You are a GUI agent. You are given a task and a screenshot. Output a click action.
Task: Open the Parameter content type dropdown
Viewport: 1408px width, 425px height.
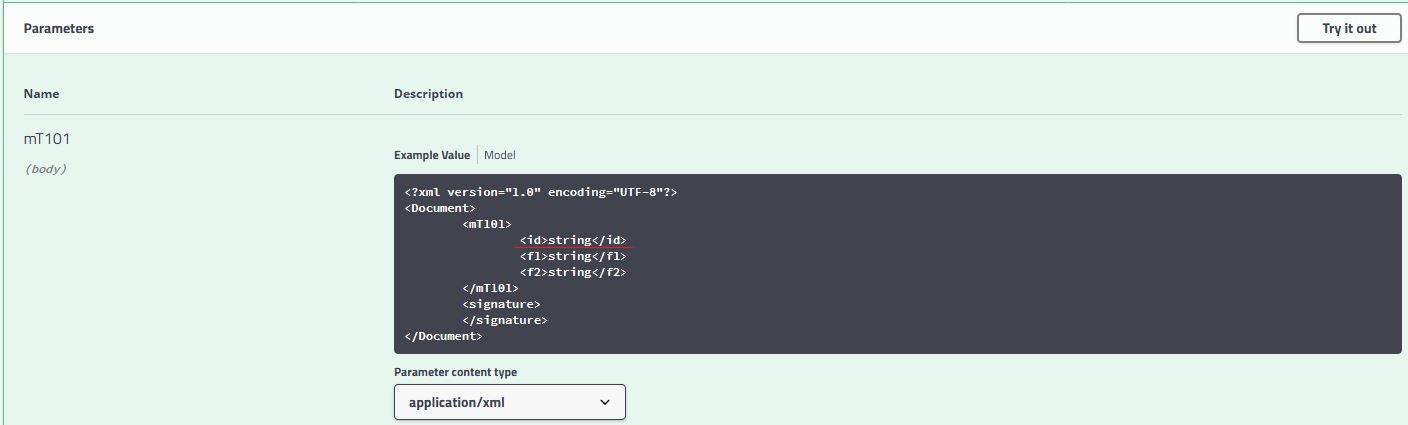click(510, 402)
